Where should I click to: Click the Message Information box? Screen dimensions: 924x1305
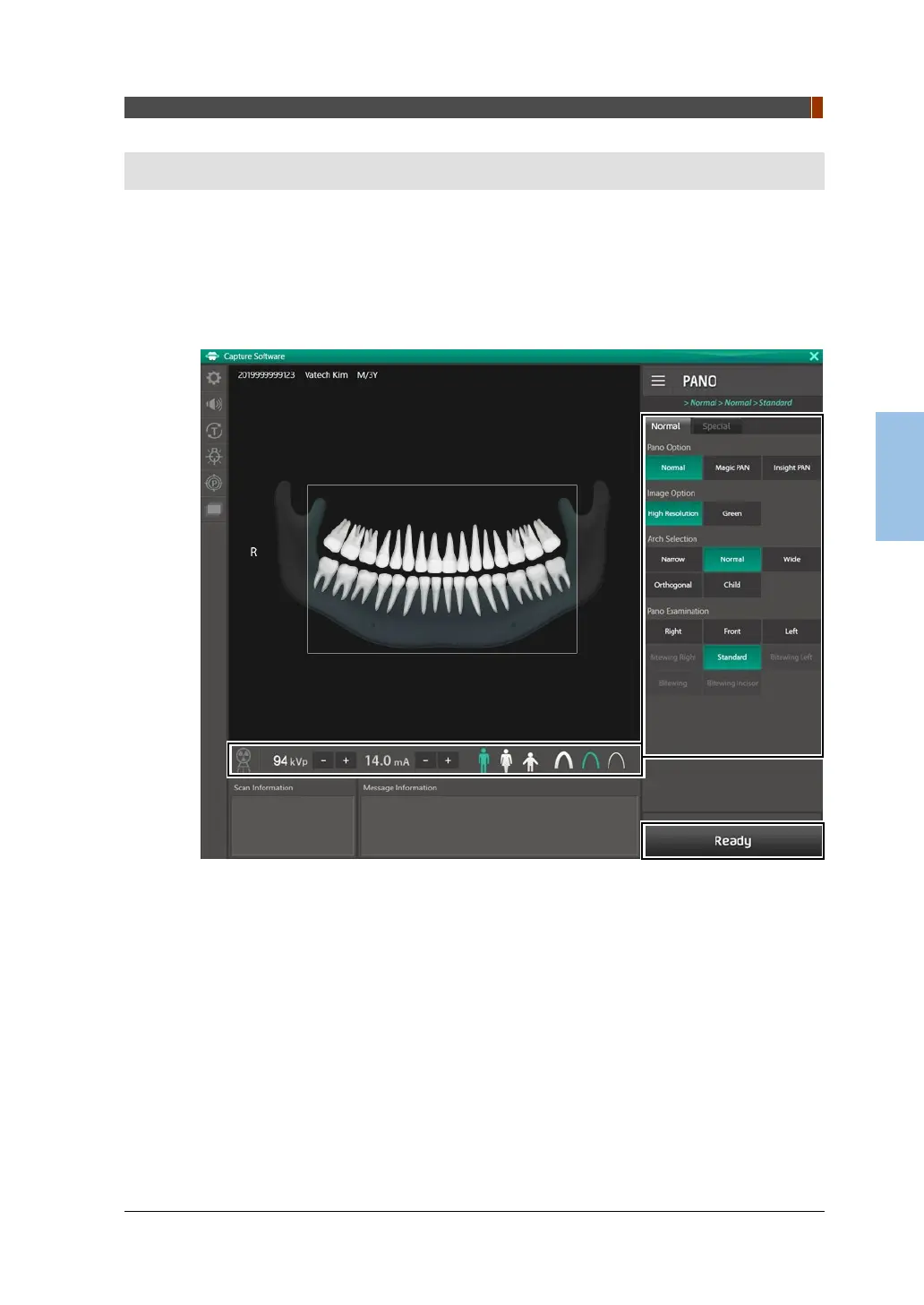tap(499, 825)
